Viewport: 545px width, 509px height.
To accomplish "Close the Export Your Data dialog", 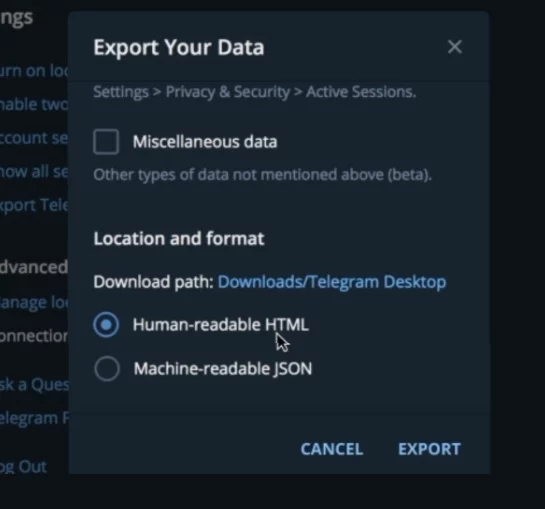I will (455, 47).
